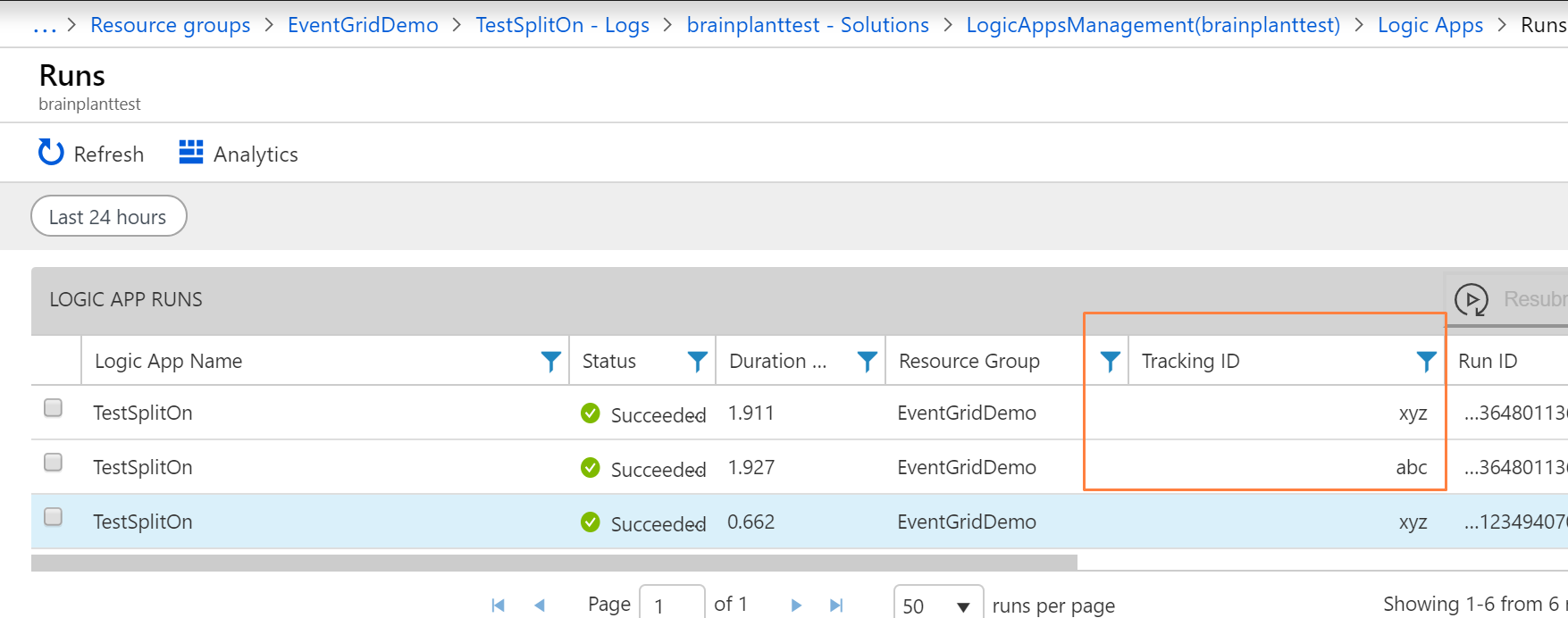Check the TestSplitOn row with duration 1.927
Viewport: 1568px width, 618px height.
[x=54, y=463]
